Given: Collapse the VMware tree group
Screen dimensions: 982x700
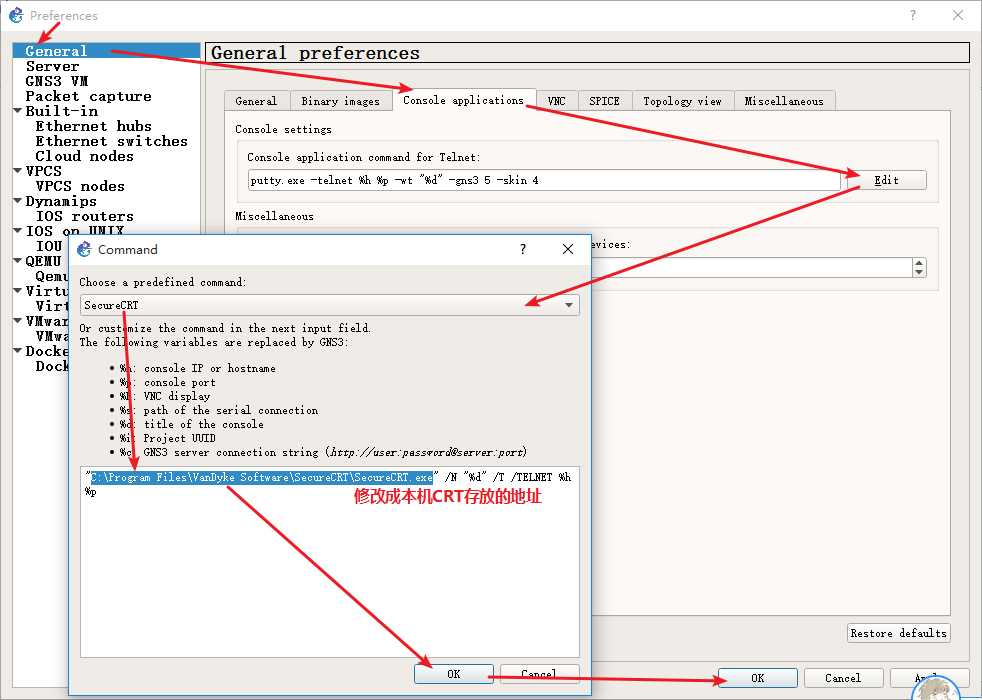Looking at the screenshot, I should click(18, 321).
